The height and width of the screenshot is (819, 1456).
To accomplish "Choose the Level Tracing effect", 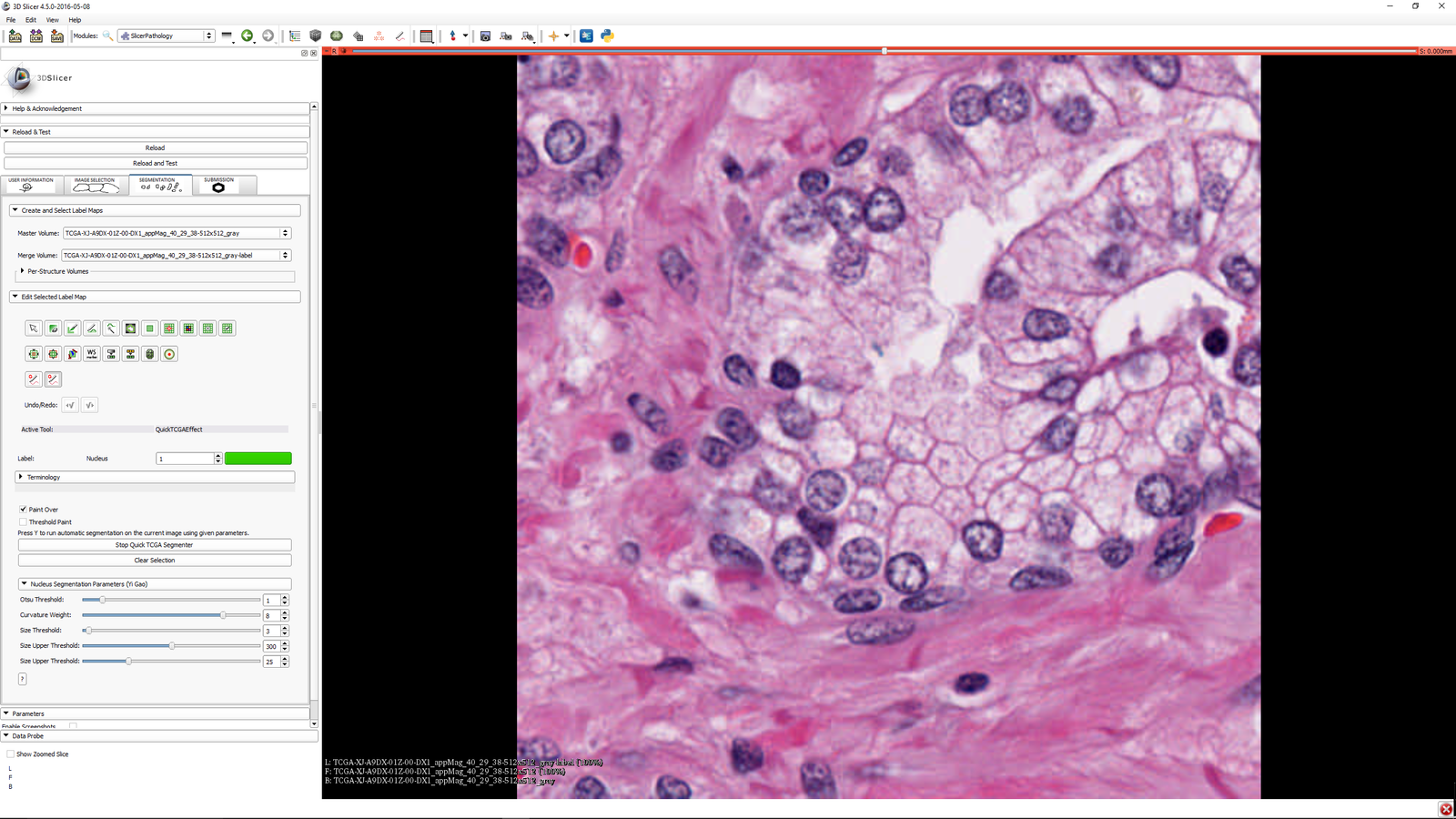I will pos(111,329).
